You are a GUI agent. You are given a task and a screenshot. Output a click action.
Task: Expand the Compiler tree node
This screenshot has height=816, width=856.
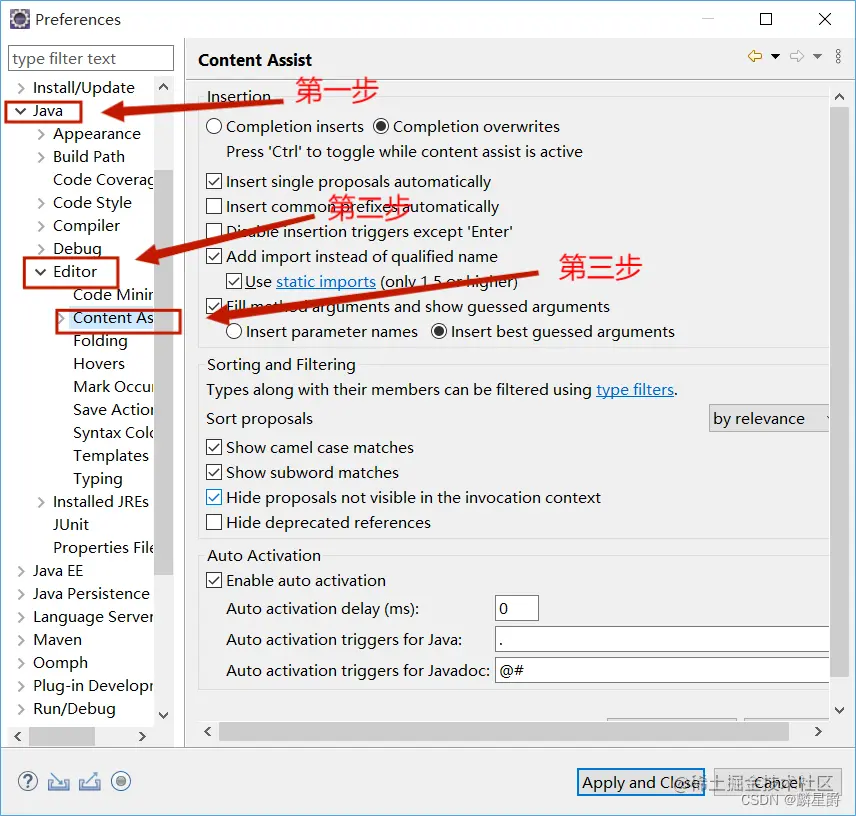(x=41, y=226)
